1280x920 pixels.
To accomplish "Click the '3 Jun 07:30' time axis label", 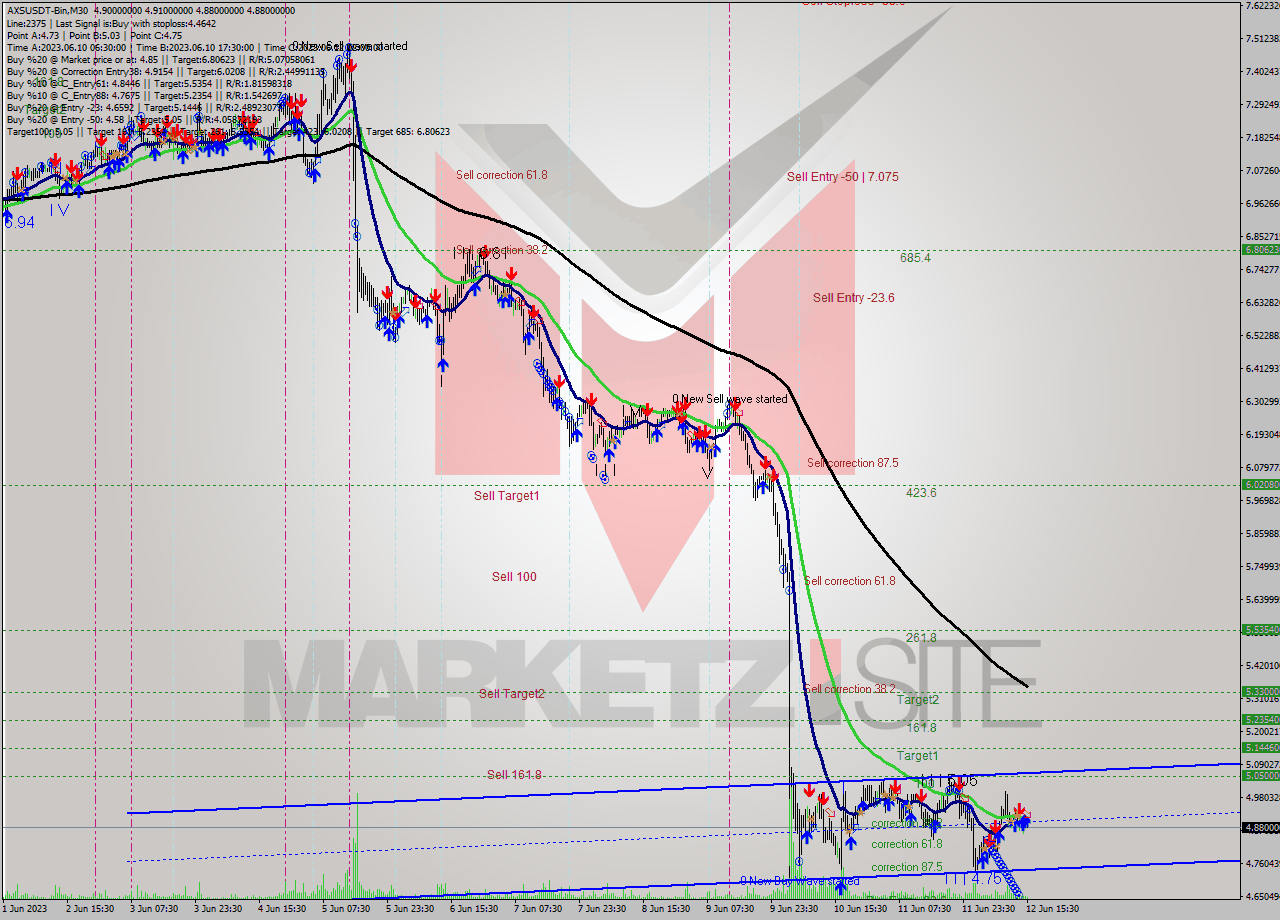I will (x=155, y=909).
